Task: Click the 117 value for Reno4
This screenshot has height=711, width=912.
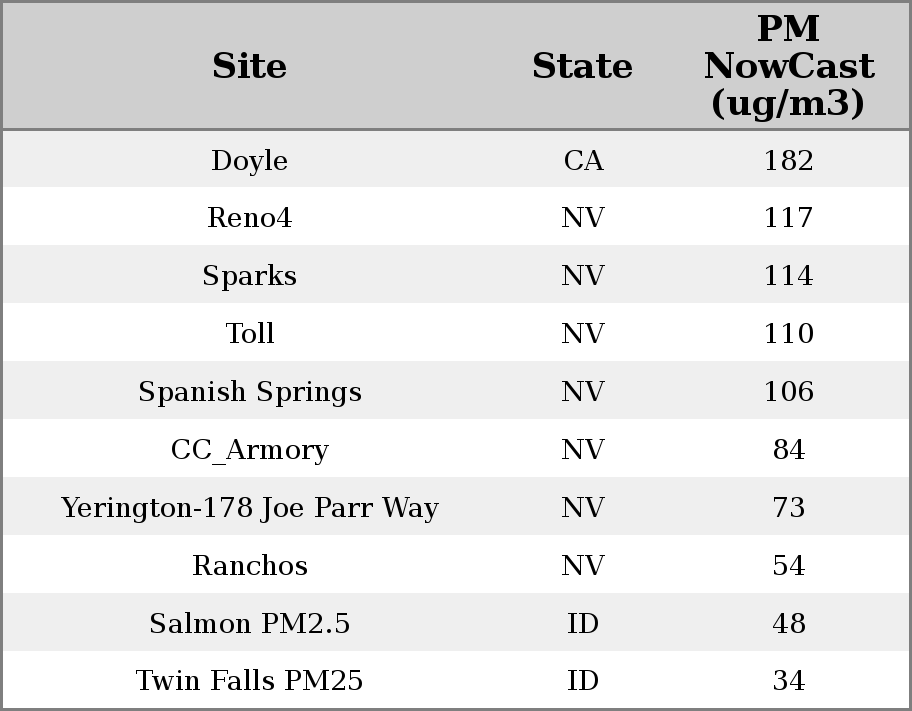Action: (x=788, y=218)
